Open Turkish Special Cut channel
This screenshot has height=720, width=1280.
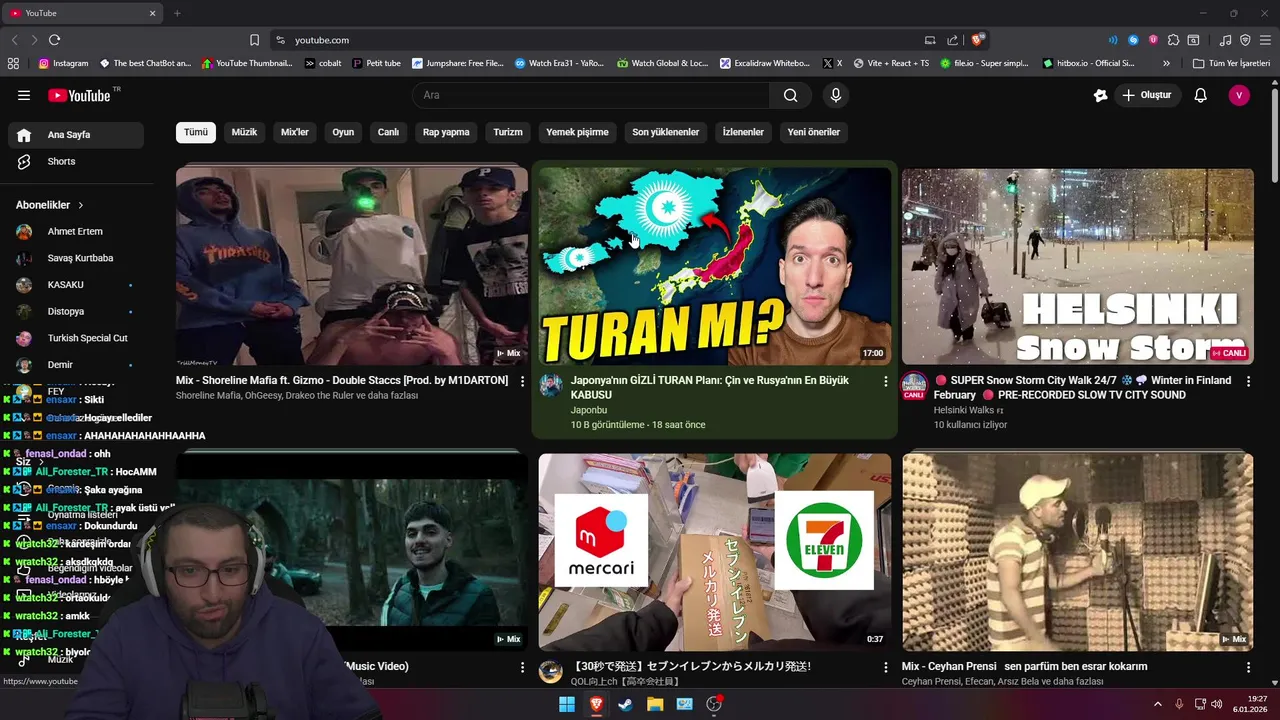pyautogui.click(x=76, y=338)
